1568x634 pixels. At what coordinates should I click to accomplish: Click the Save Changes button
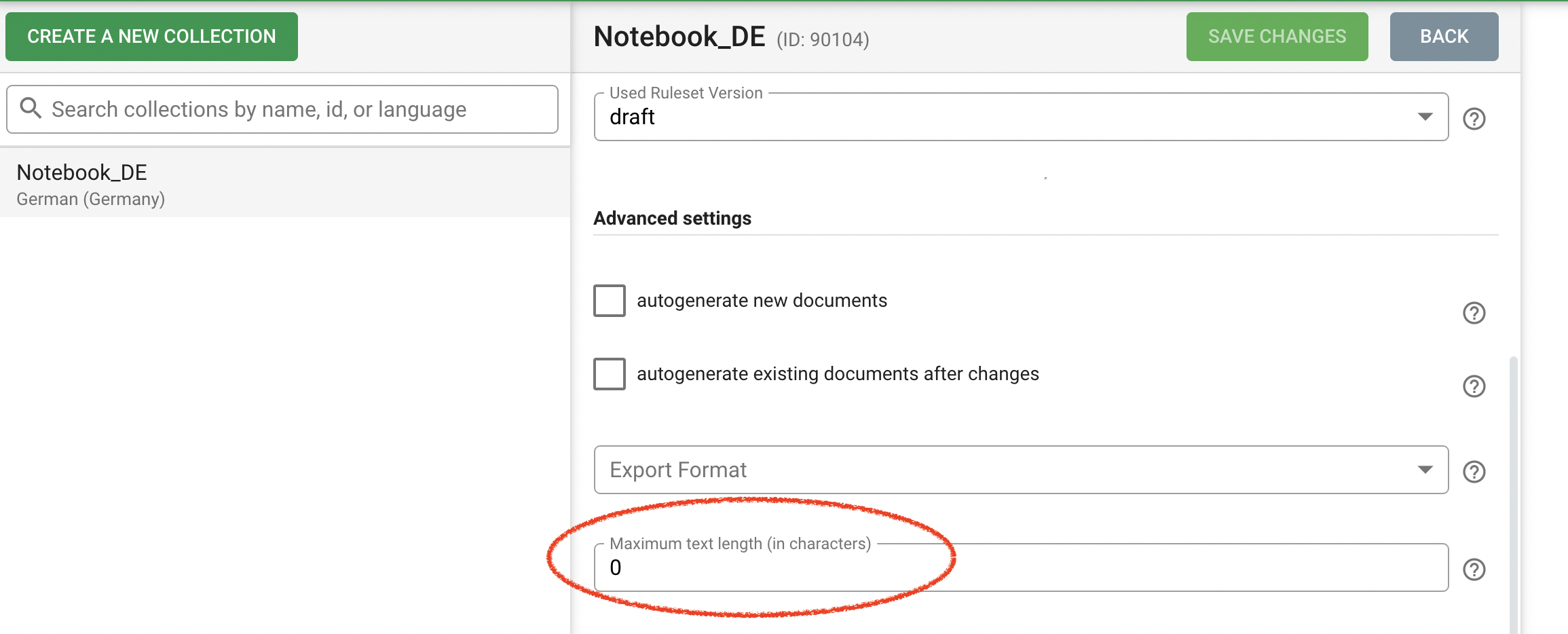[x=1277, y=36]
